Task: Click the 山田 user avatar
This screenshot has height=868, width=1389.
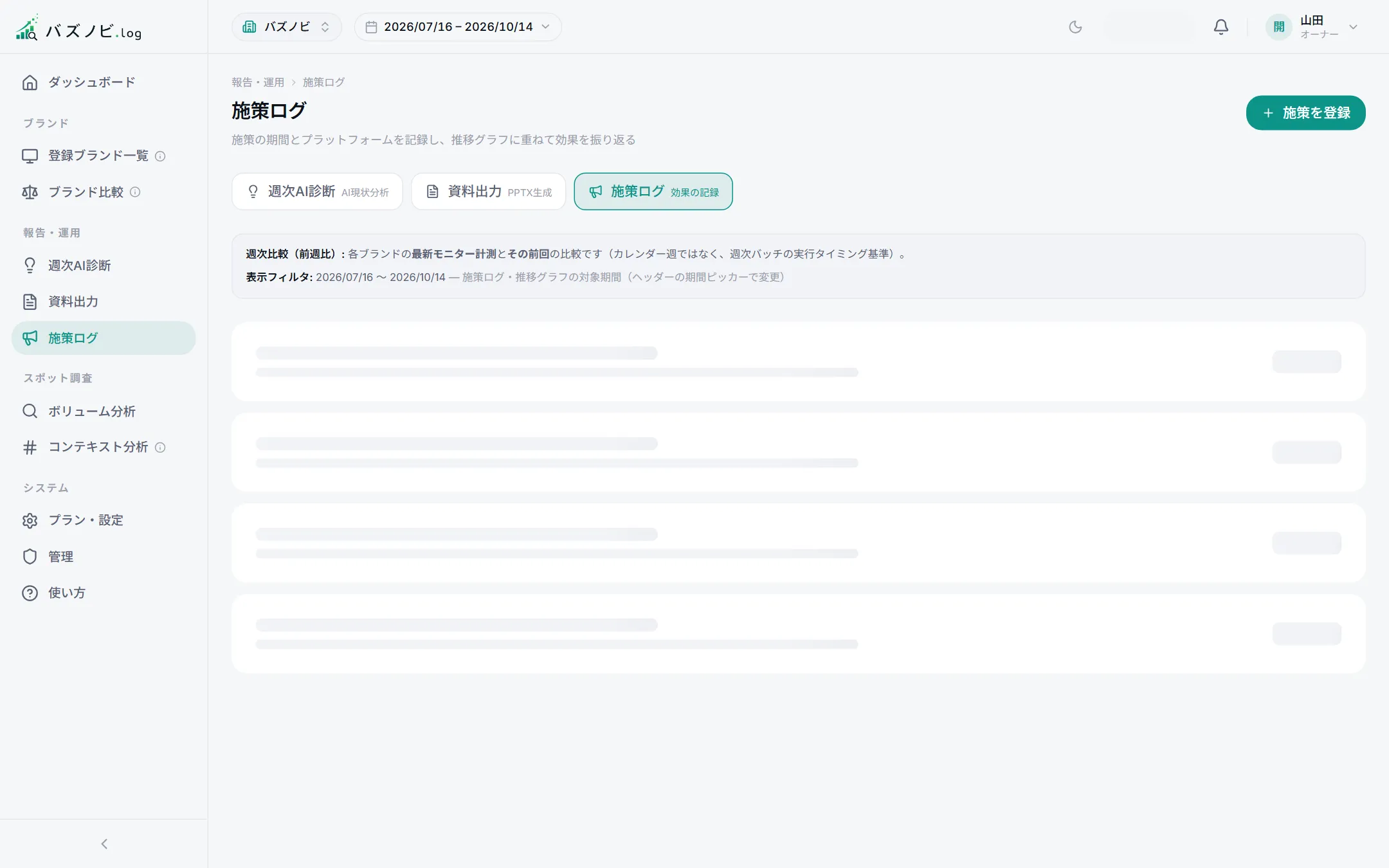Action: (x=1278, y=27)
